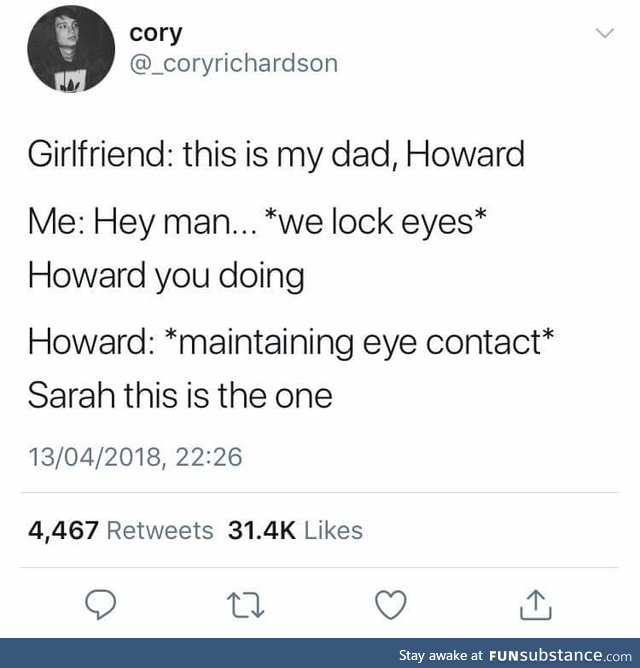
Task: Click the 'Hey man... we lock eyes' line
Action: pos(257,222)
